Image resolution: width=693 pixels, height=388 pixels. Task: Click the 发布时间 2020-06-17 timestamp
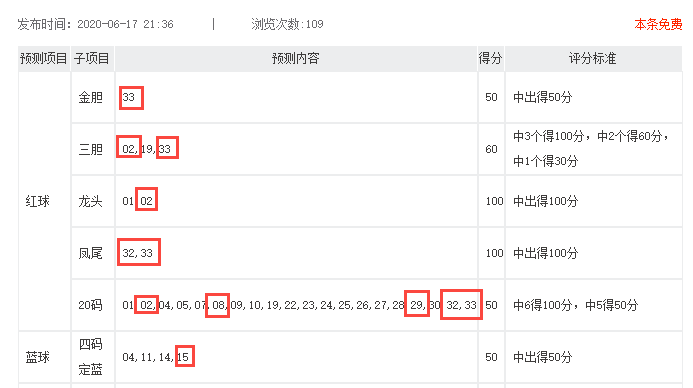tap(95, 24)
